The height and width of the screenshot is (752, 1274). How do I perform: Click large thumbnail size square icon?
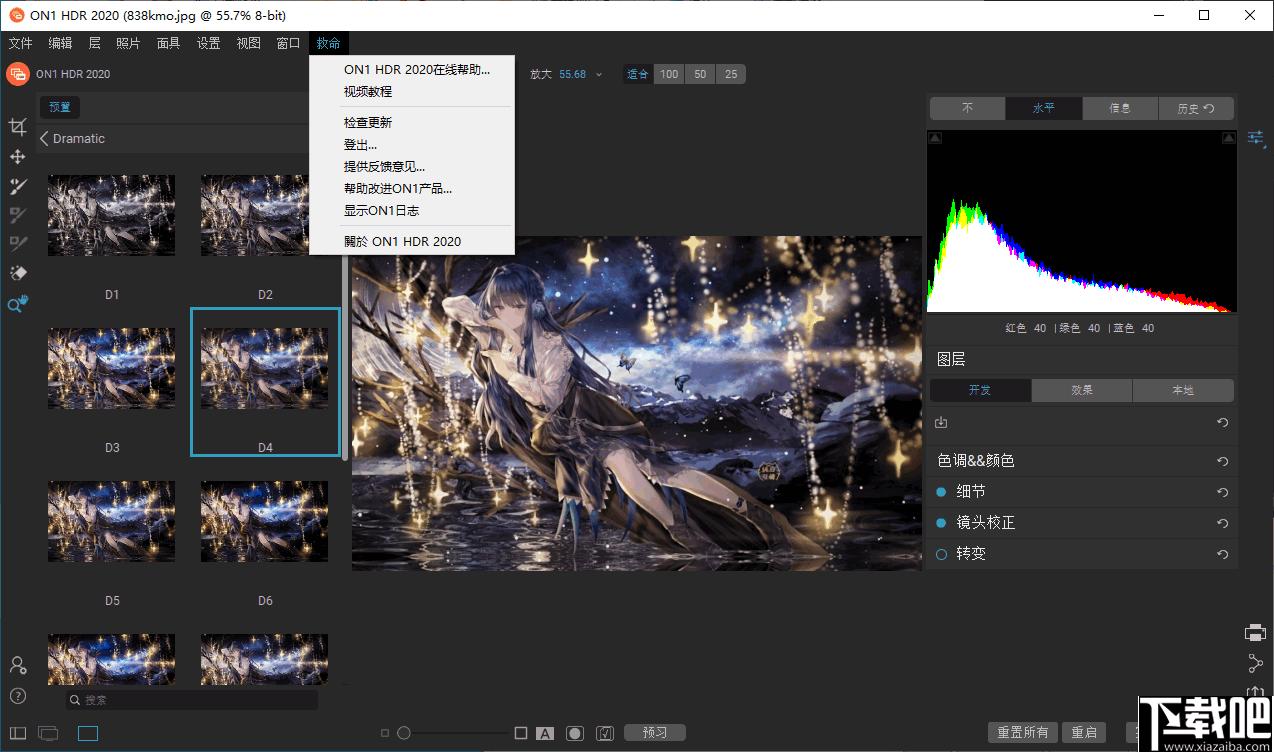(x=521, y=733)
